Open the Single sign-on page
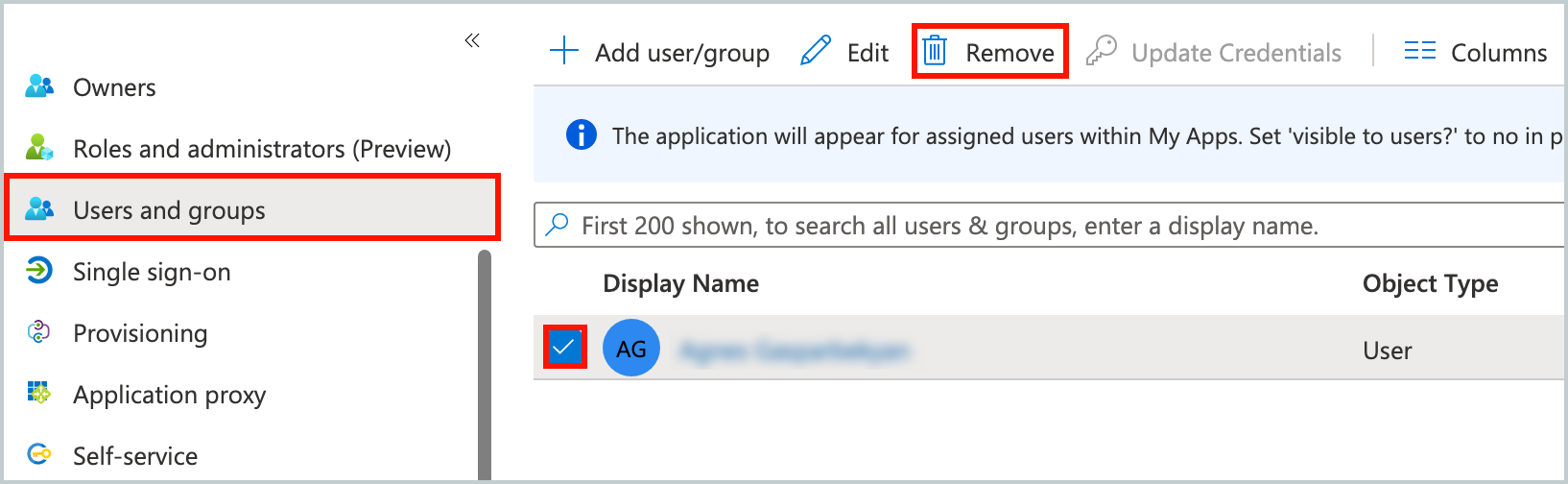Viewport: 1568px width, 484px height. click(152, 272)
